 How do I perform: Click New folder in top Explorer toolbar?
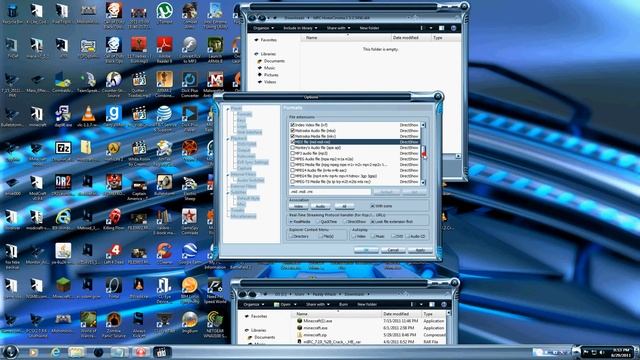369,28
